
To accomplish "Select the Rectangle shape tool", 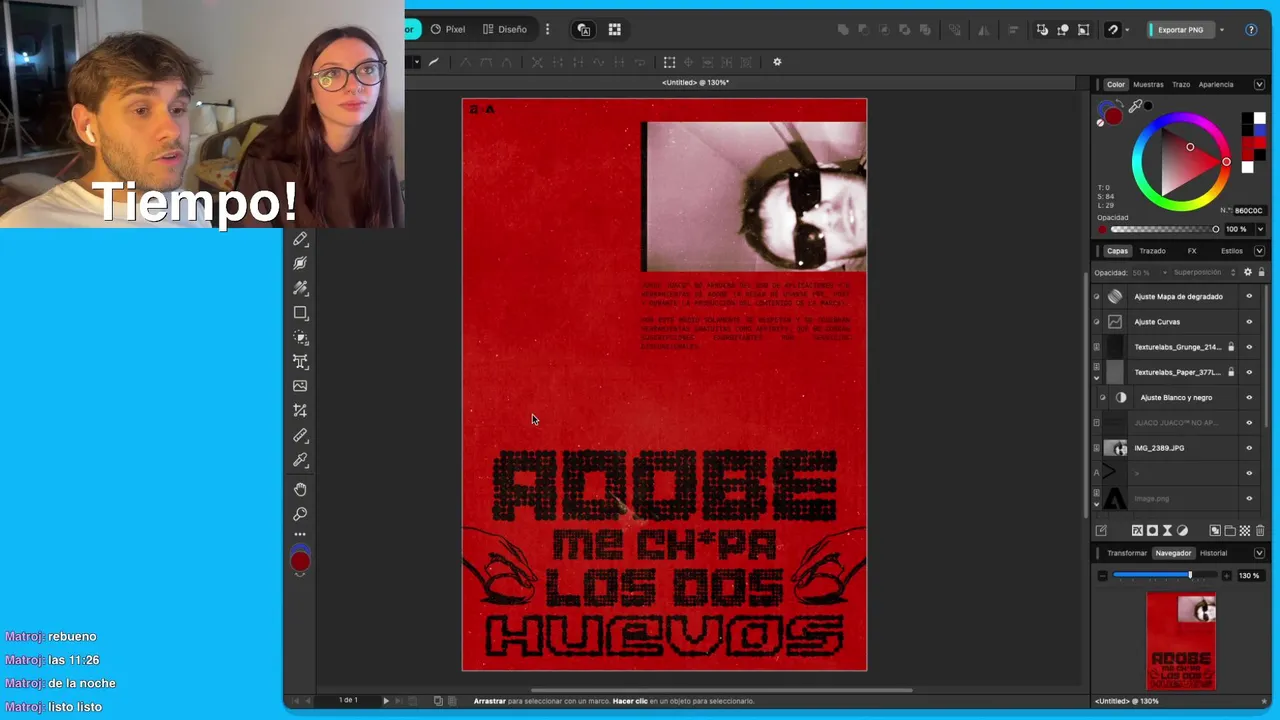I will [300, 313].
